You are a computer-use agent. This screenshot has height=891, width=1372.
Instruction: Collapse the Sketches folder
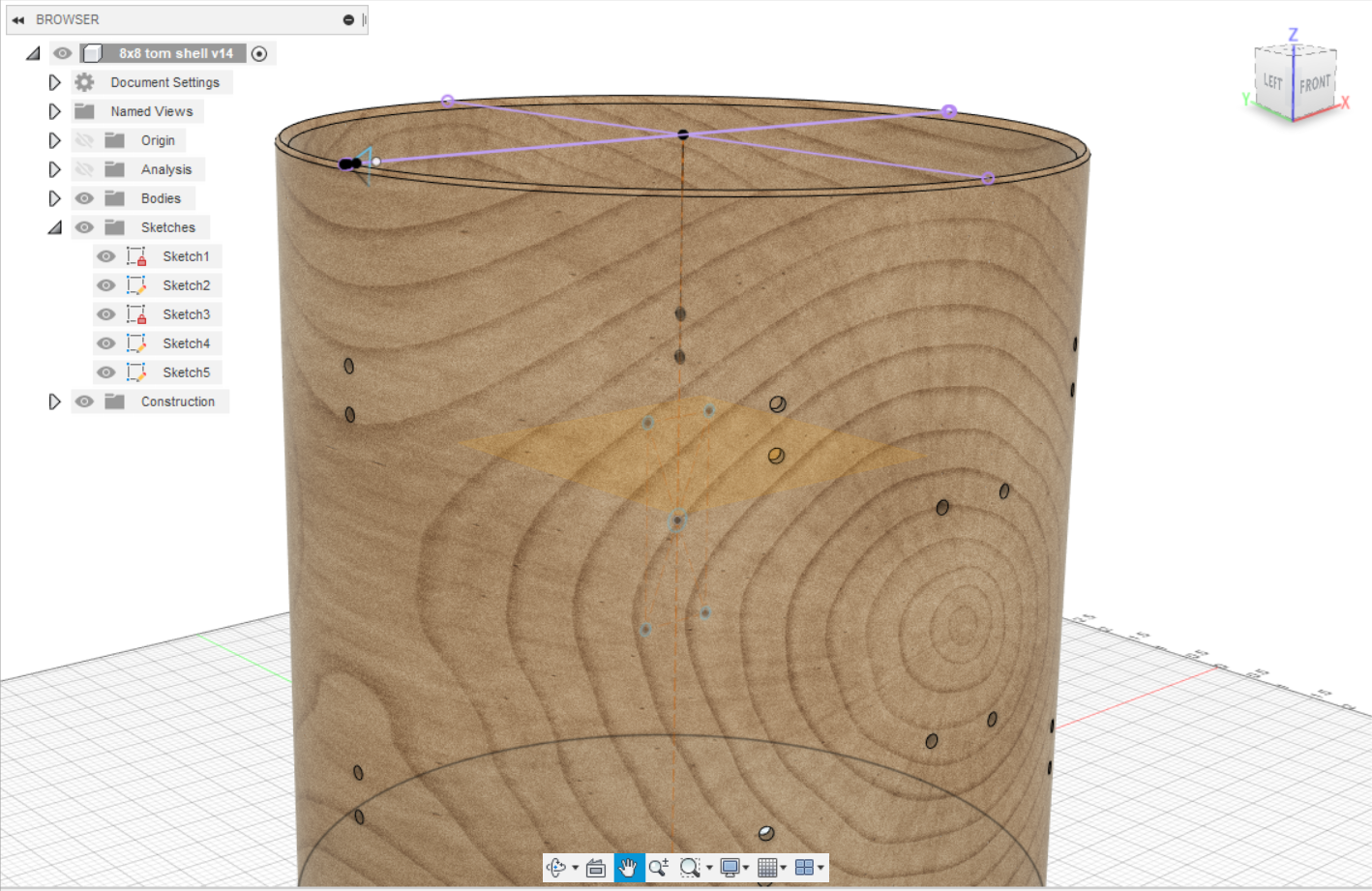tap(55, 227)
